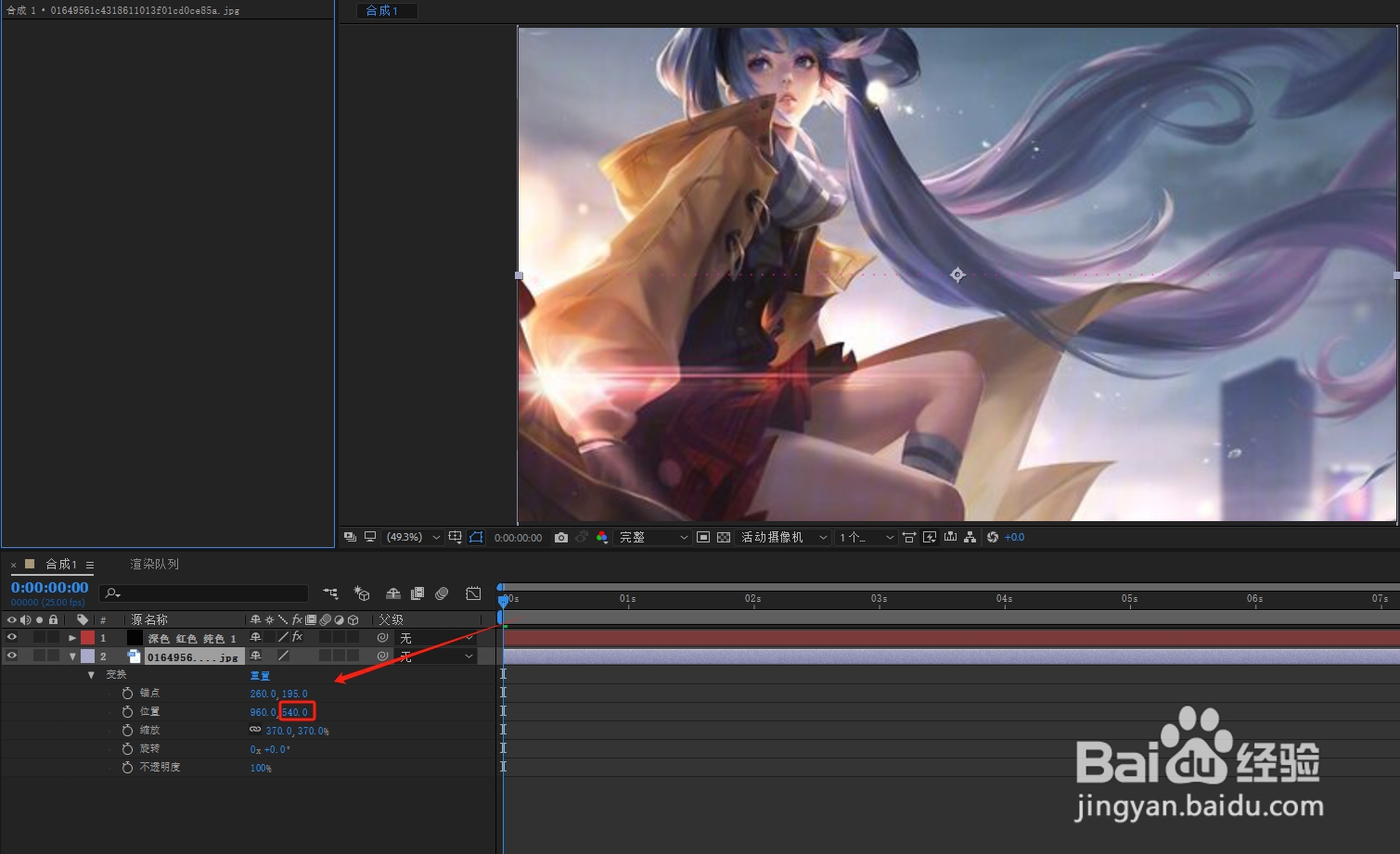Viewport: 1400px width, 854px height.
Task: Expand layer 1 properties triangle
Action: coord(72,638)
